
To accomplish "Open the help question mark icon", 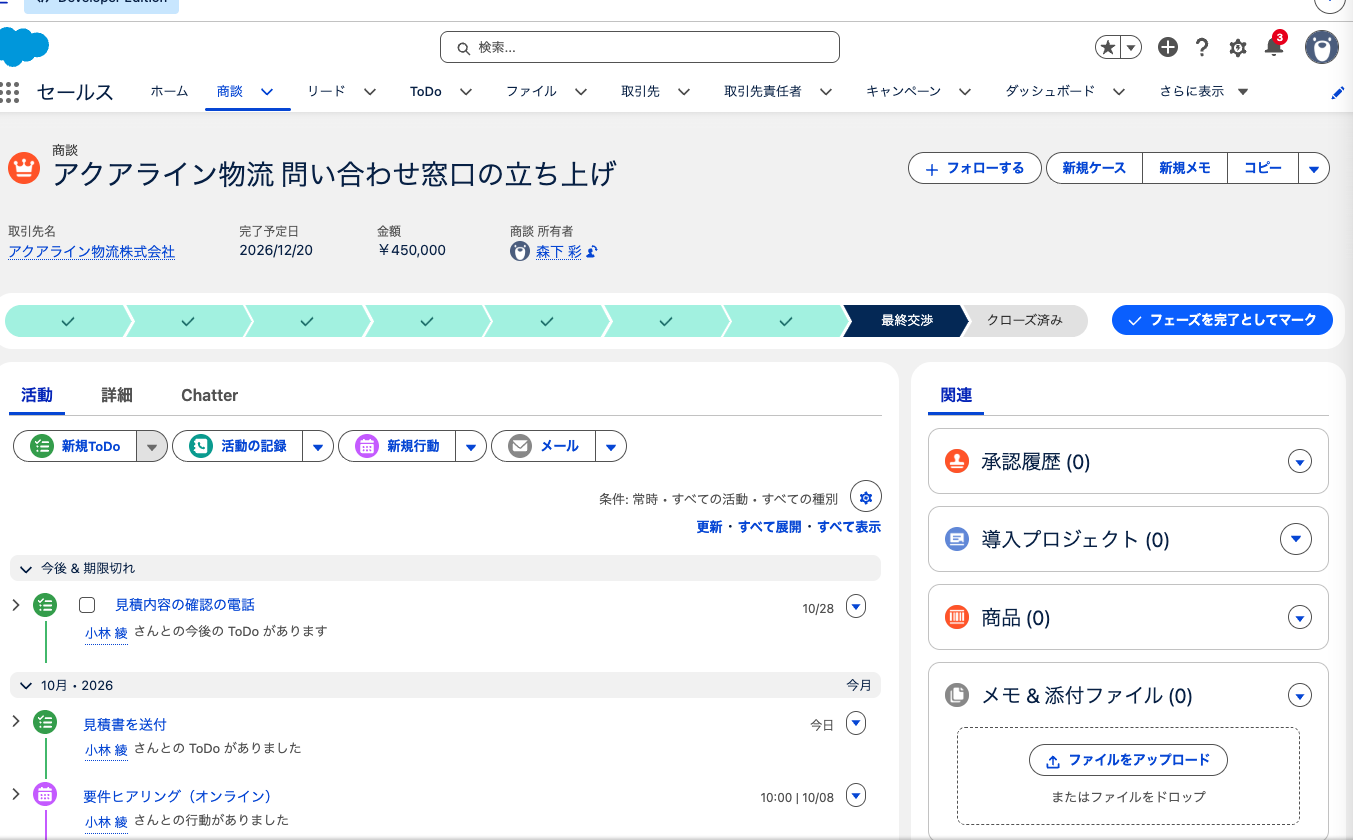I will 1202,47.
